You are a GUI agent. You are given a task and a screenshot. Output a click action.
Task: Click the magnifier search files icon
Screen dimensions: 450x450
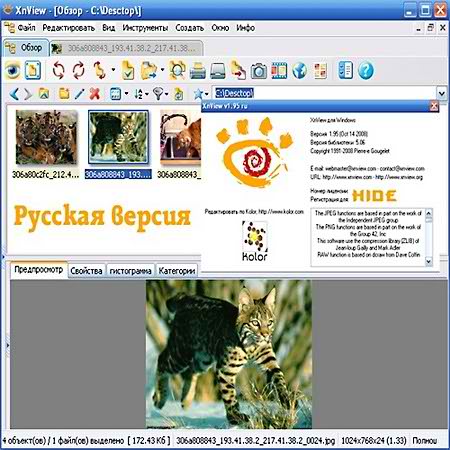click(x=177, y=70)
